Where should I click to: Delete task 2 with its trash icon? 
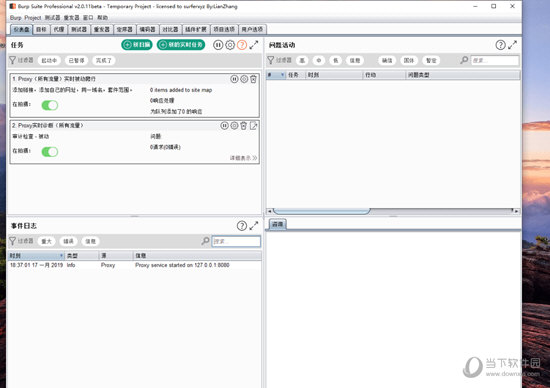(243, 126)
